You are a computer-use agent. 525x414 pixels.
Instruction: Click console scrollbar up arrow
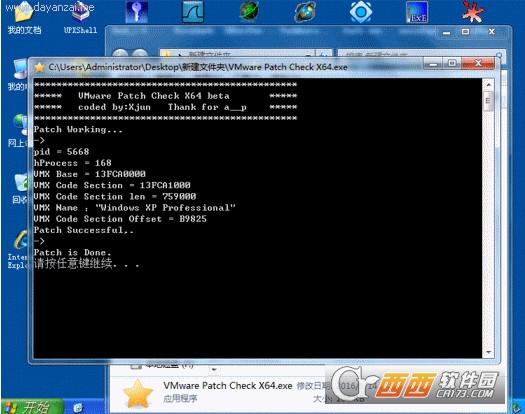[x=489, y=85]
